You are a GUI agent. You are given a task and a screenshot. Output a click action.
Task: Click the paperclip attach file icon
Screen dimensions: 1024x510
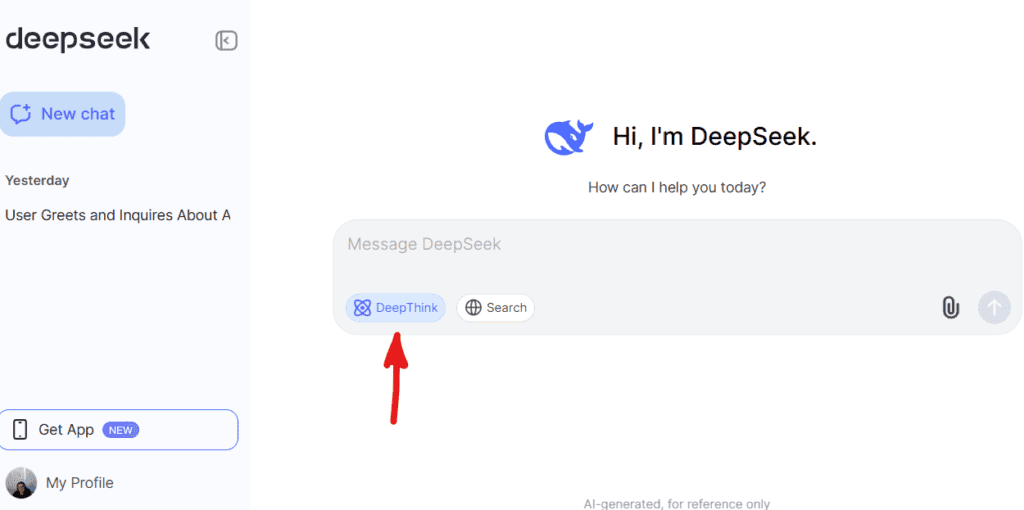pos(950,308)
